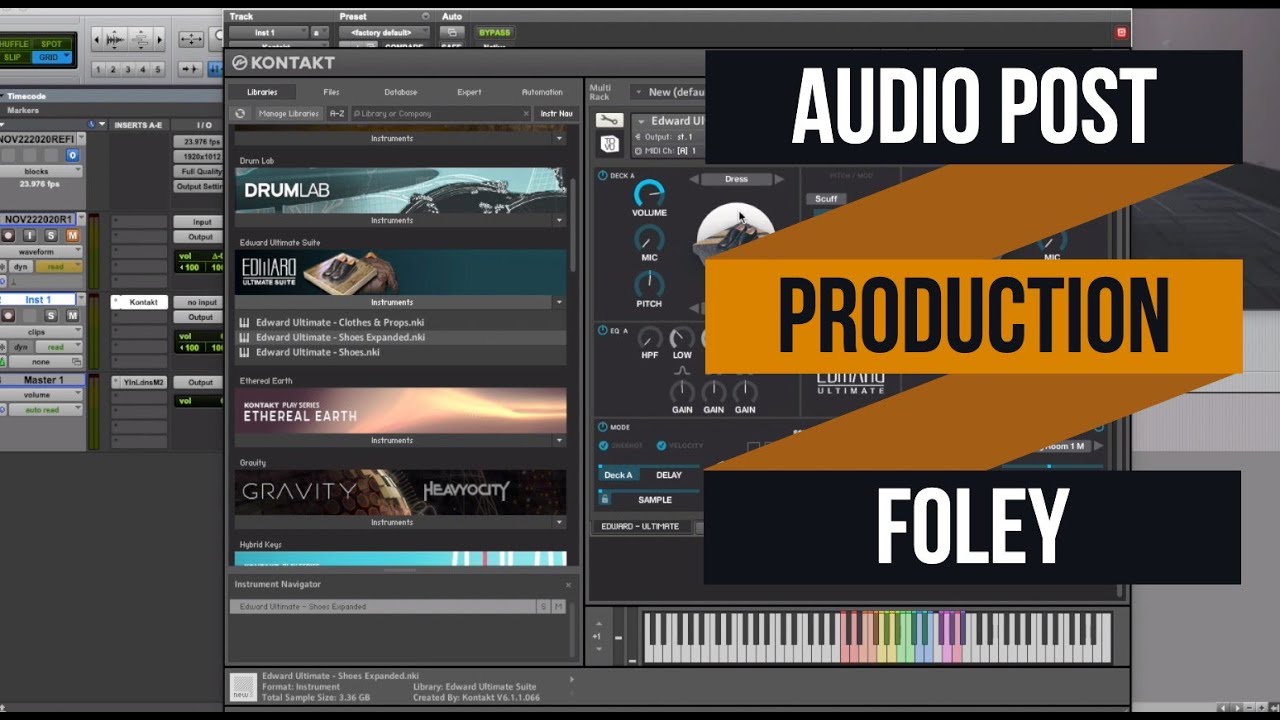Click the record-enable button on NOV222020R1 track
This screenshot has height=720, width=1280.
tap(8, 235)
